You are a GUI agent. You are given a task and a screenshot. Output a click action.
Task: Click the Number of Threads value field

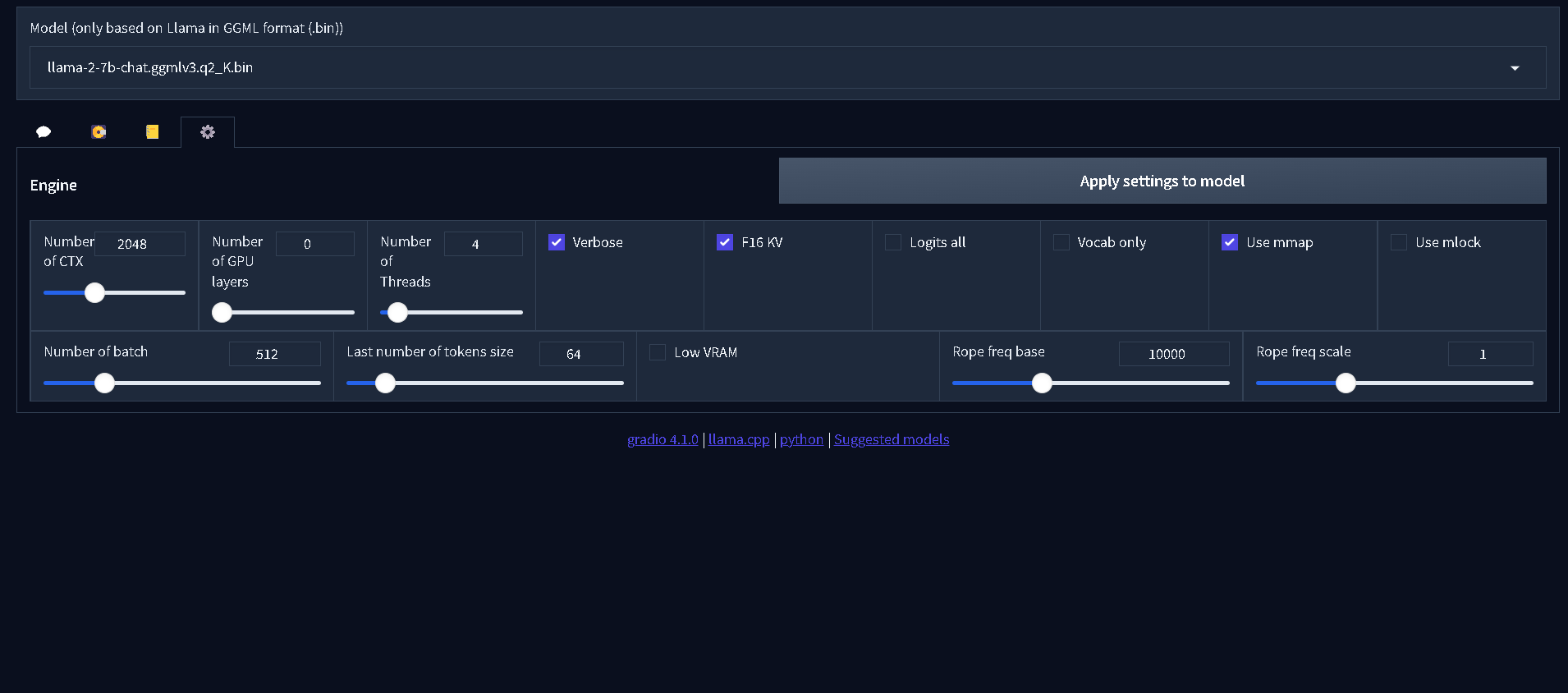pyautogui.click(x=483, y=244)
